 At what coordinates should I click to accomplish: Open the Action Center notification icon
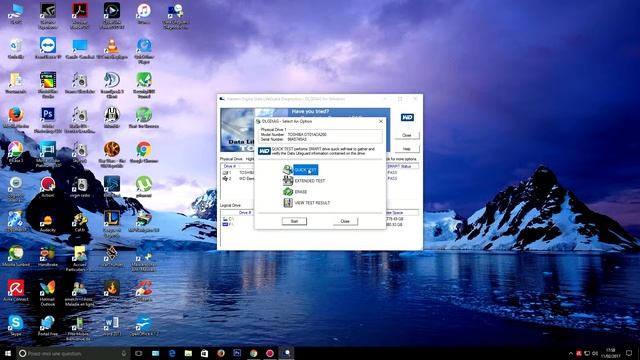coord(629,353)
